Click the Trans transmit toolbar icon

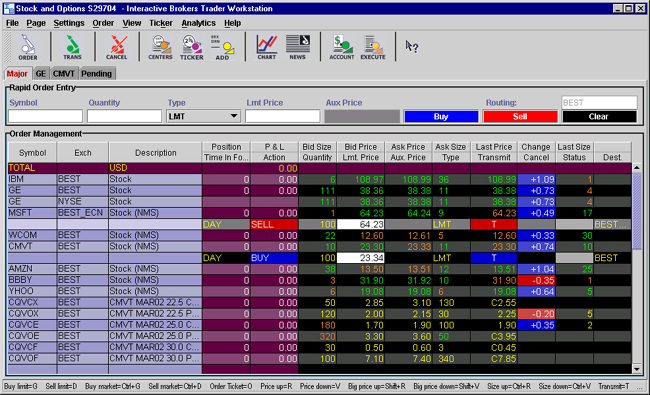(x=72, y=47)
